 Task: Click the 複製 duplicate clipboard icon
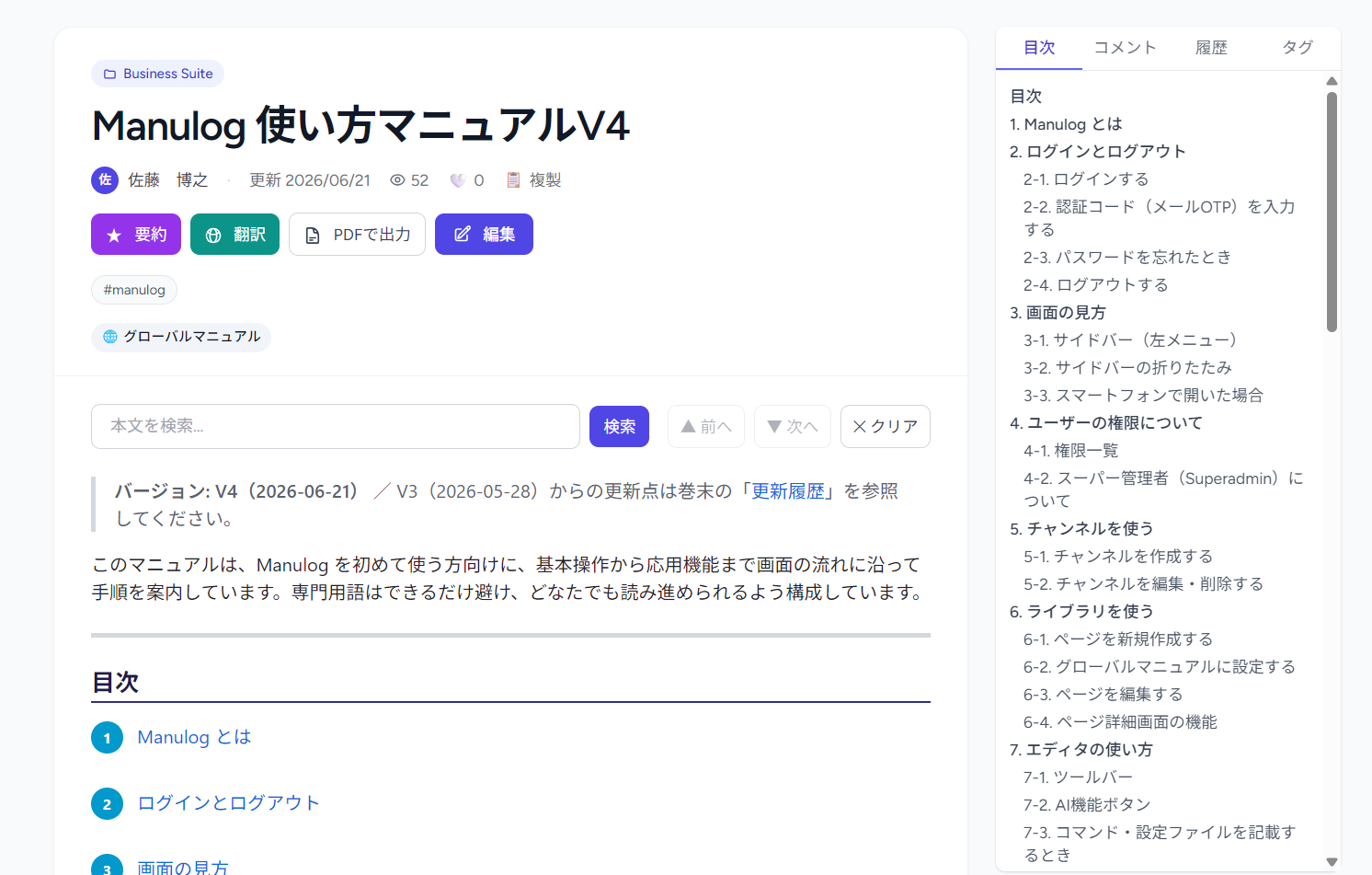coord(514,180)
